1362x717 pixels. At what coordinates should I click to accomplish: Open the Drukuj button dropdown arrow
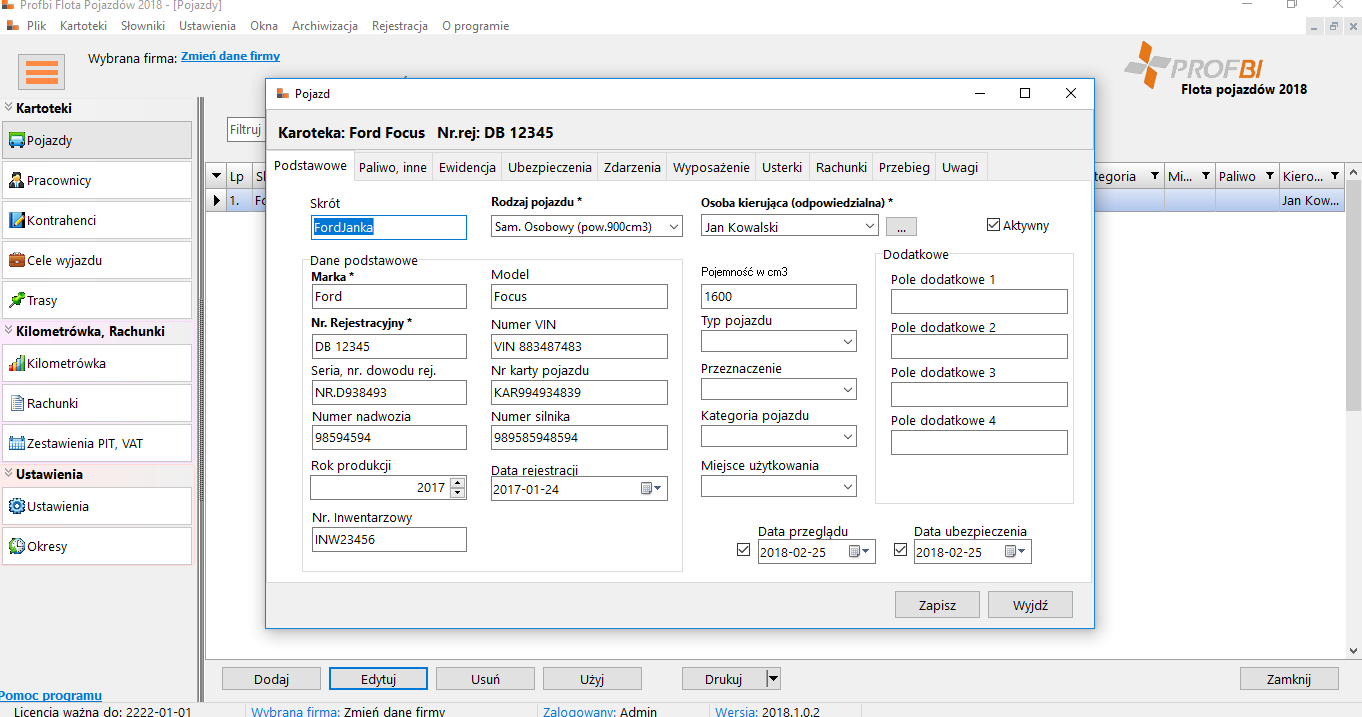click(772, 679)
